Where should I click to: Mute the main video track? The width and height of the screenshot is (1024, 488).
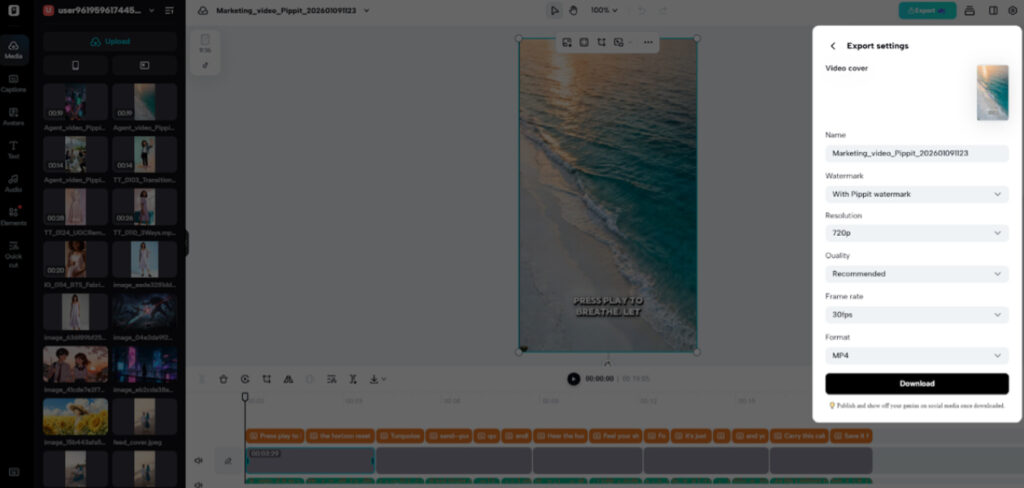coord(199,461)
